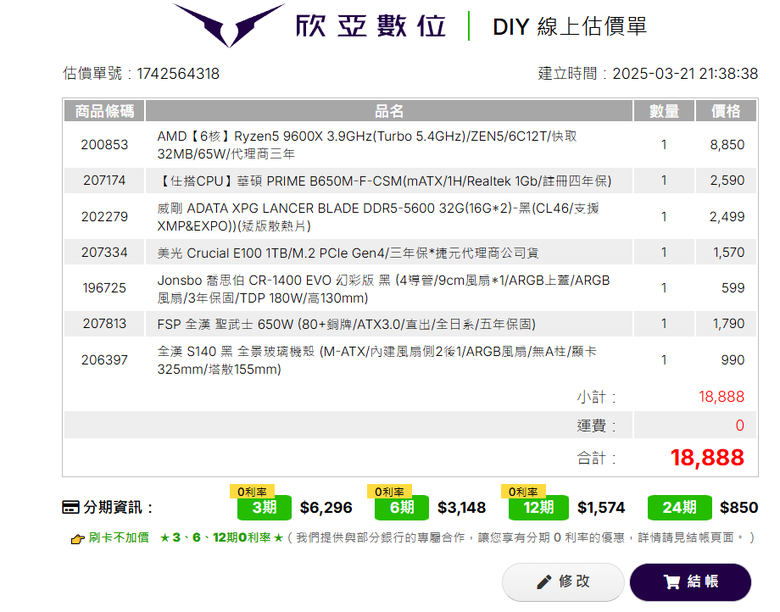This screenshot has height=612, width=780.
Task: Click the price 1,790
Action: point(729,323)
